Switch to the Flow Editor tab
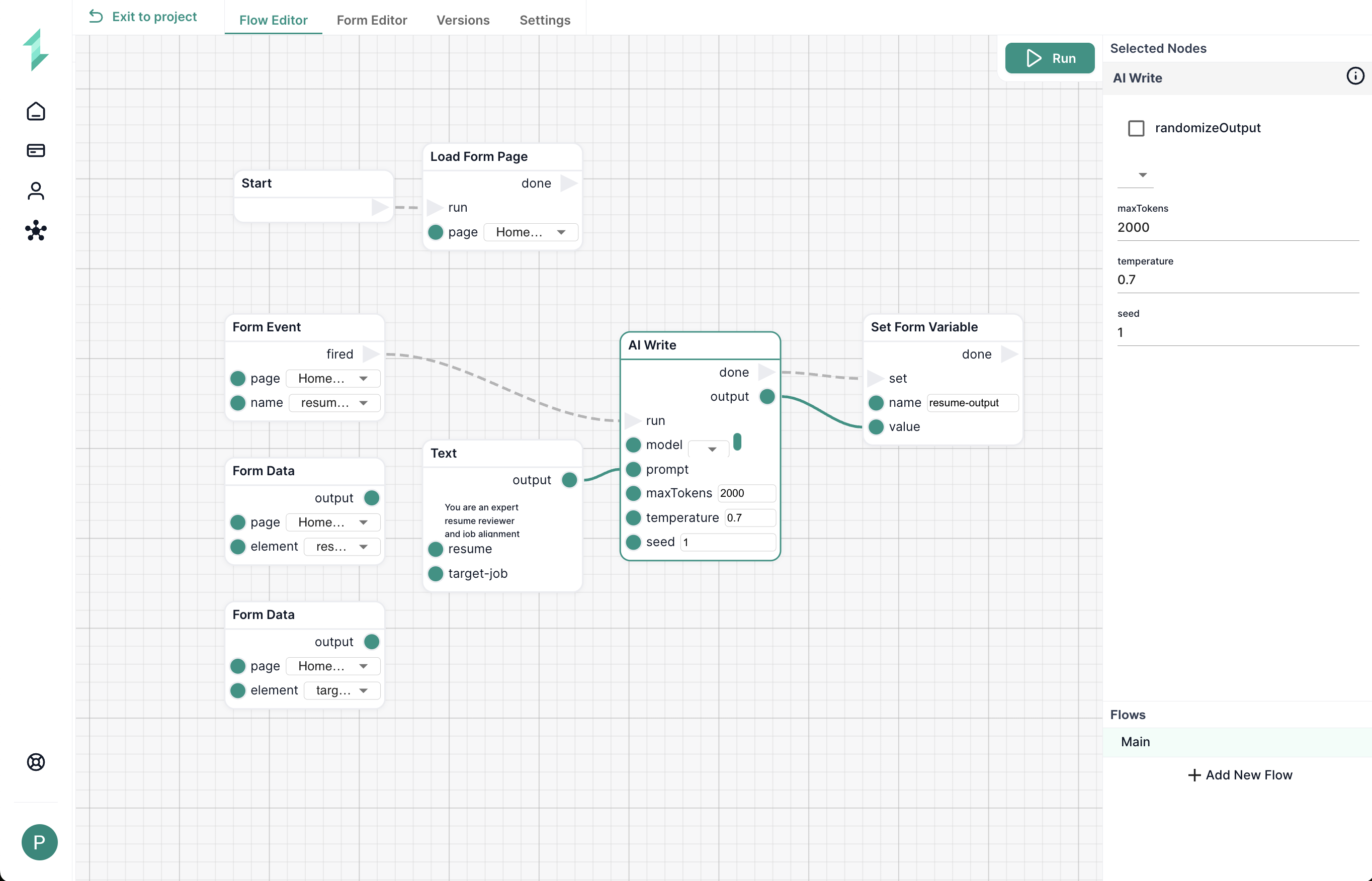The image size is (1372, 881). pos(274,20)
